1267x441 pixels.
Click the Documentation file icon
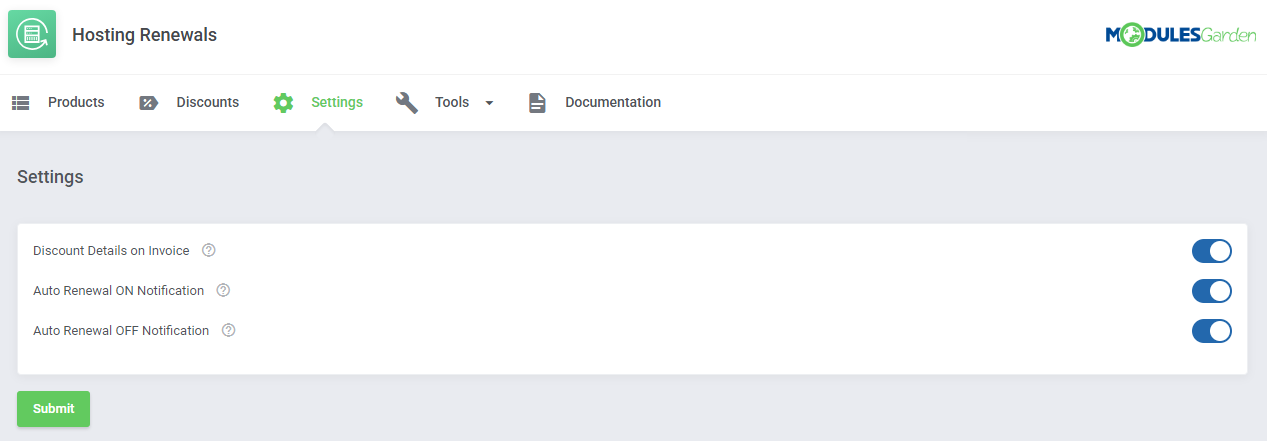pyautogui.click(x=537, y=102)
